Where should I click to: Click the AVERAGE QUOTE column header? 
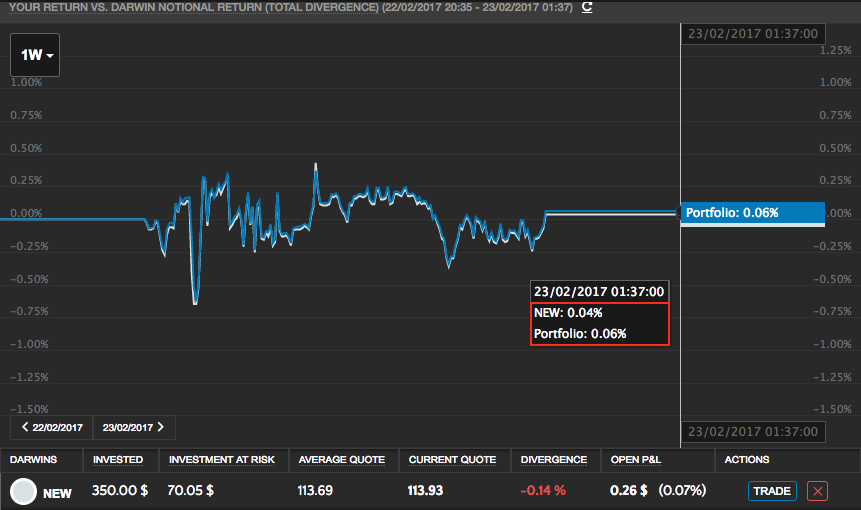click(342, 459)
